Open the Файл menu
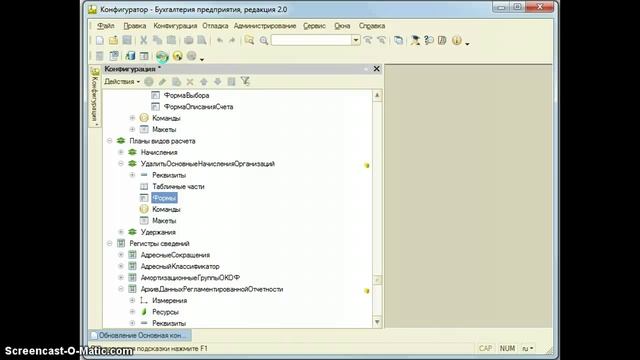This screenshot has height=360, width=640. tap(106, 26)
